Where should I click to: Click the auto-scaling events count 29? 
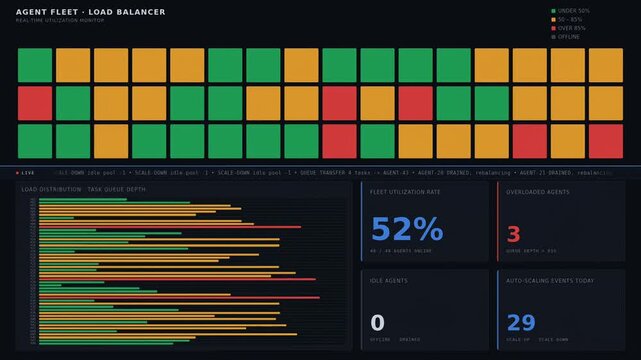pyautogui.click(x=521, y=323)
